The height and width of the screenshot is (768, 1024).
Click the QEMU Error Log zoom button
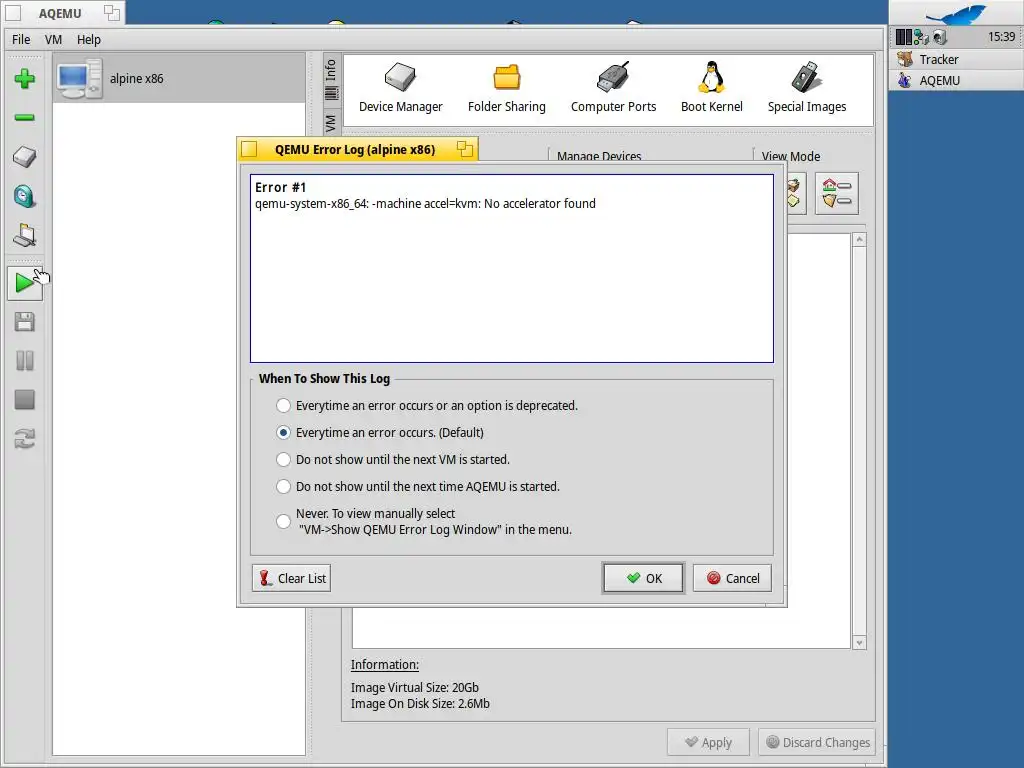[465, 149]
